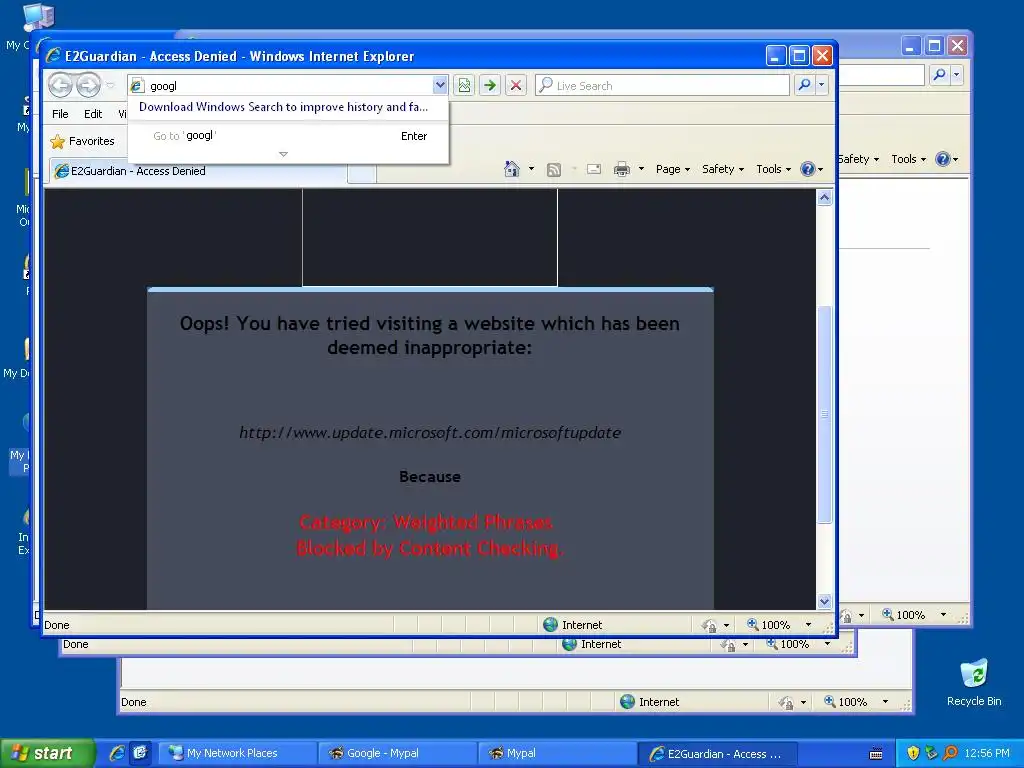This screenshot has width=1024, height=768.
Task: Switch to E2Guardian - Access taskbar button
Action: pos(718,754)
